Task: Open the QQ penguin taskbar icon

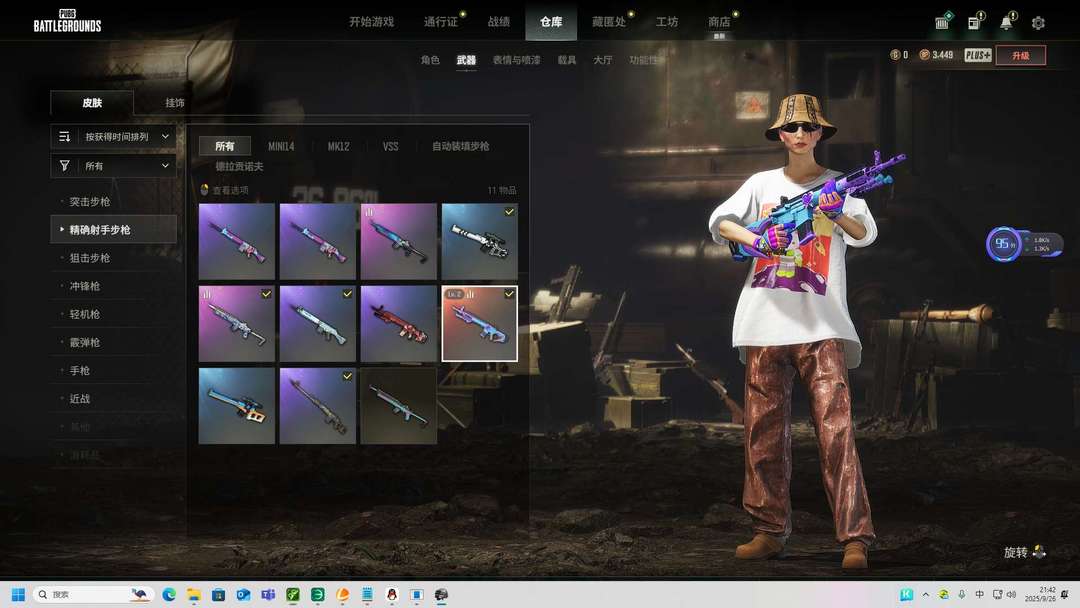Action: [392, 594]
